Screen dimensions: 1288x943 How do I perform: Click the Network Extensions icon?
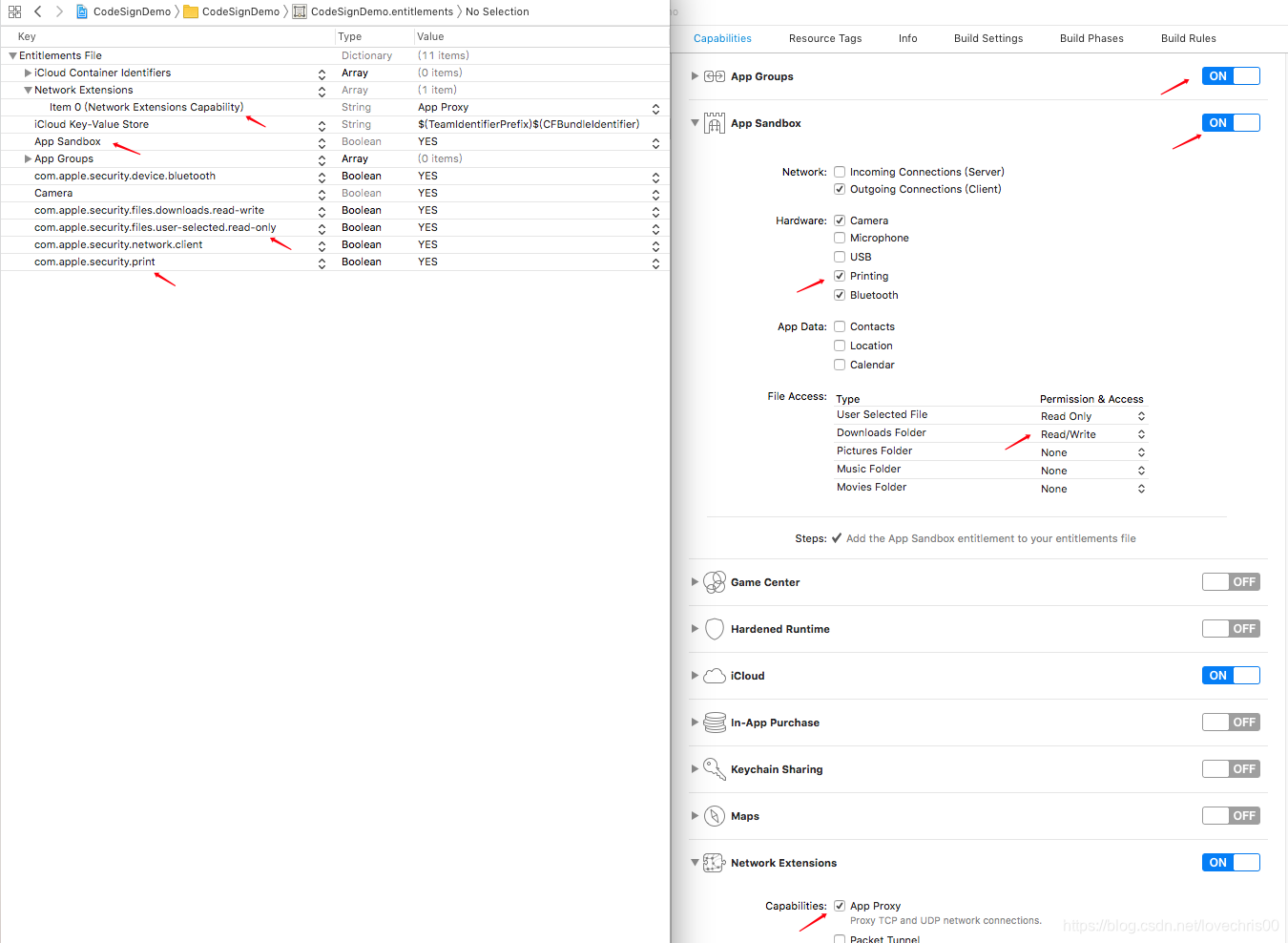[714, 862]
